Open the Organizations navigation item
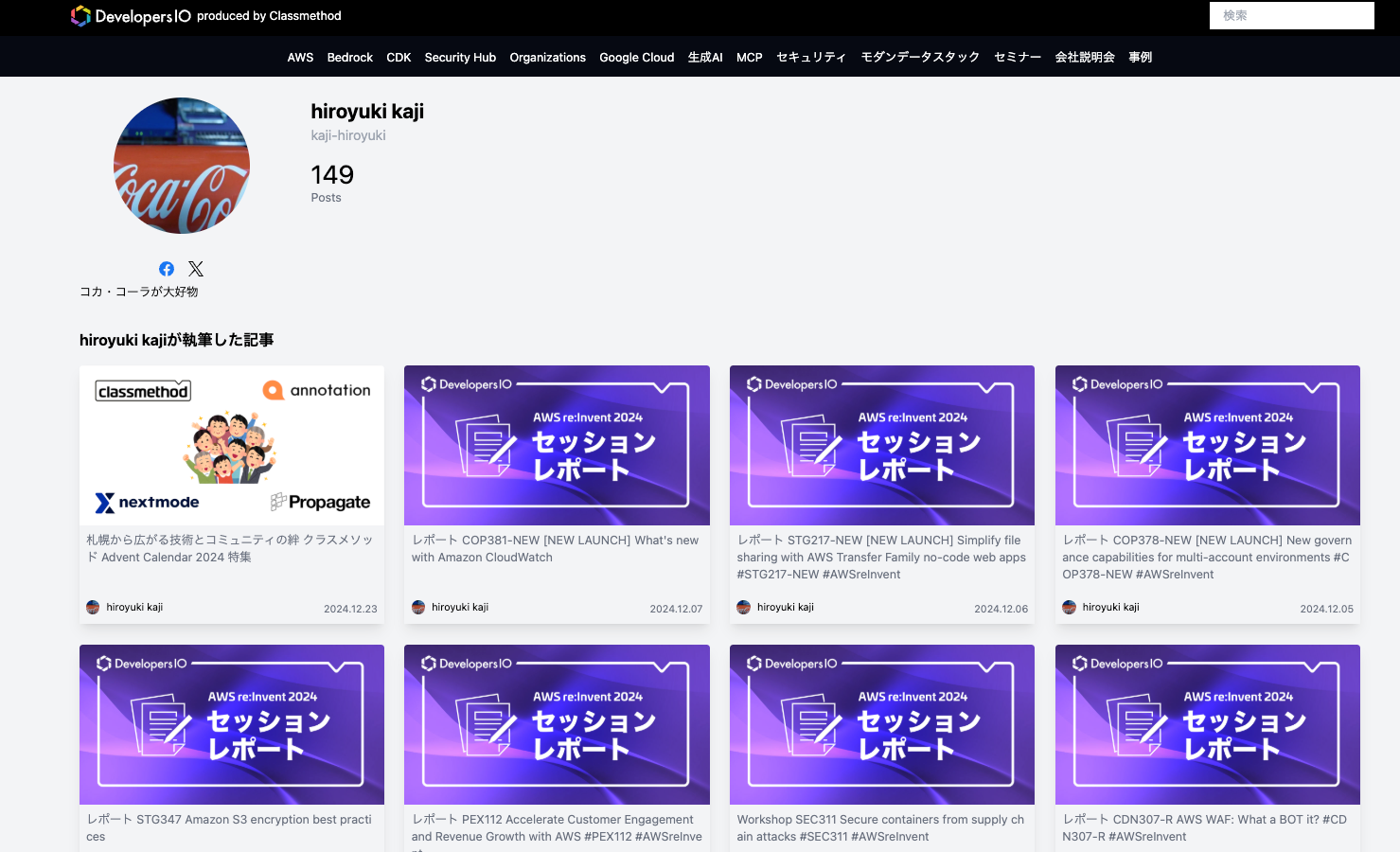The width and height of the screenshot is (1400, 852). pyautogui.click(x=548, y=58)
